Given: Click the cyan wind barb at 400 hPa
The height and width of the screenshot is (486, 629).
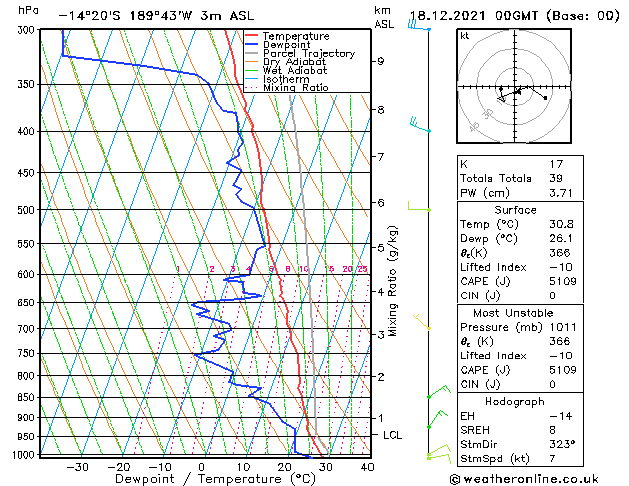Looking at the screenshot, I should (420, 125).
